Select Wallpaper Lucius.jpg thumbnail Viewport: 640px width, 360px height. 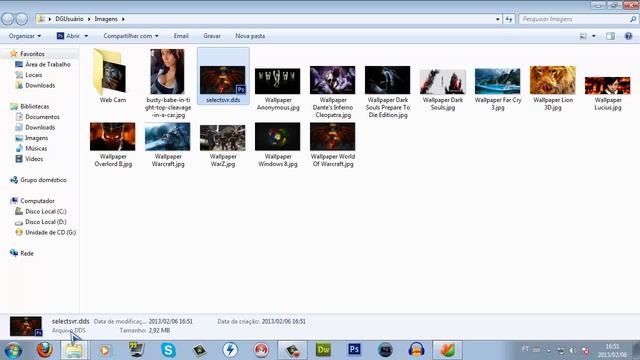[607, 86]
